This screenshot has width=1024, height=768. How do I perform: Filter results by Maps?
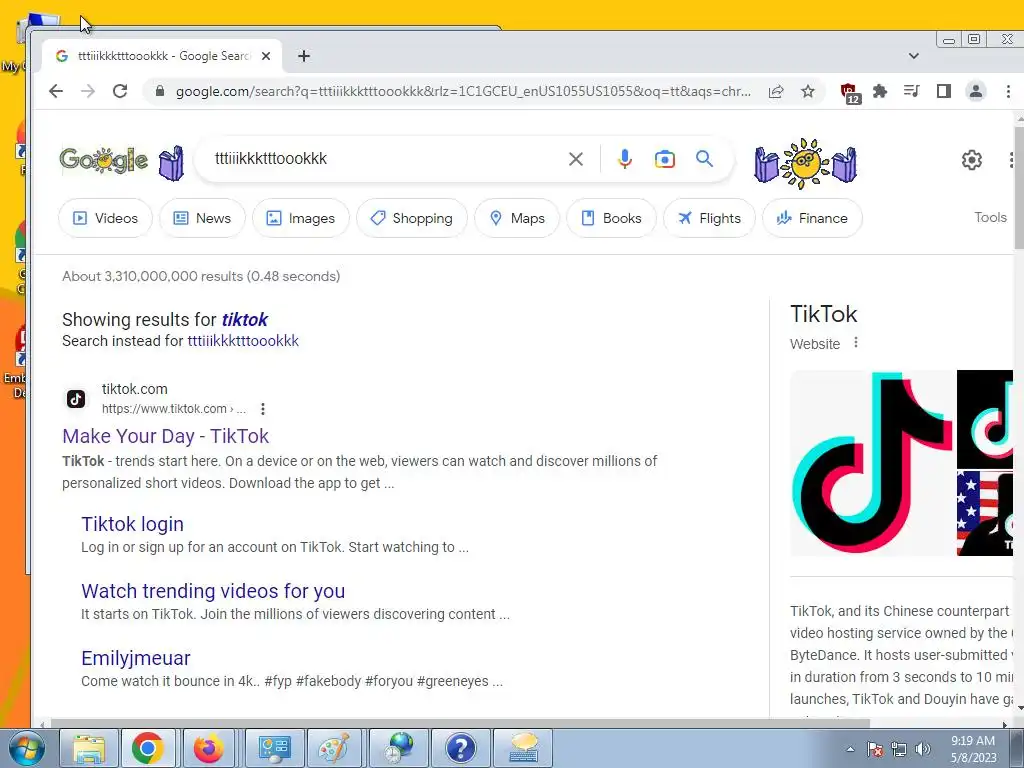pyautogui.click(x=517, y=218)
